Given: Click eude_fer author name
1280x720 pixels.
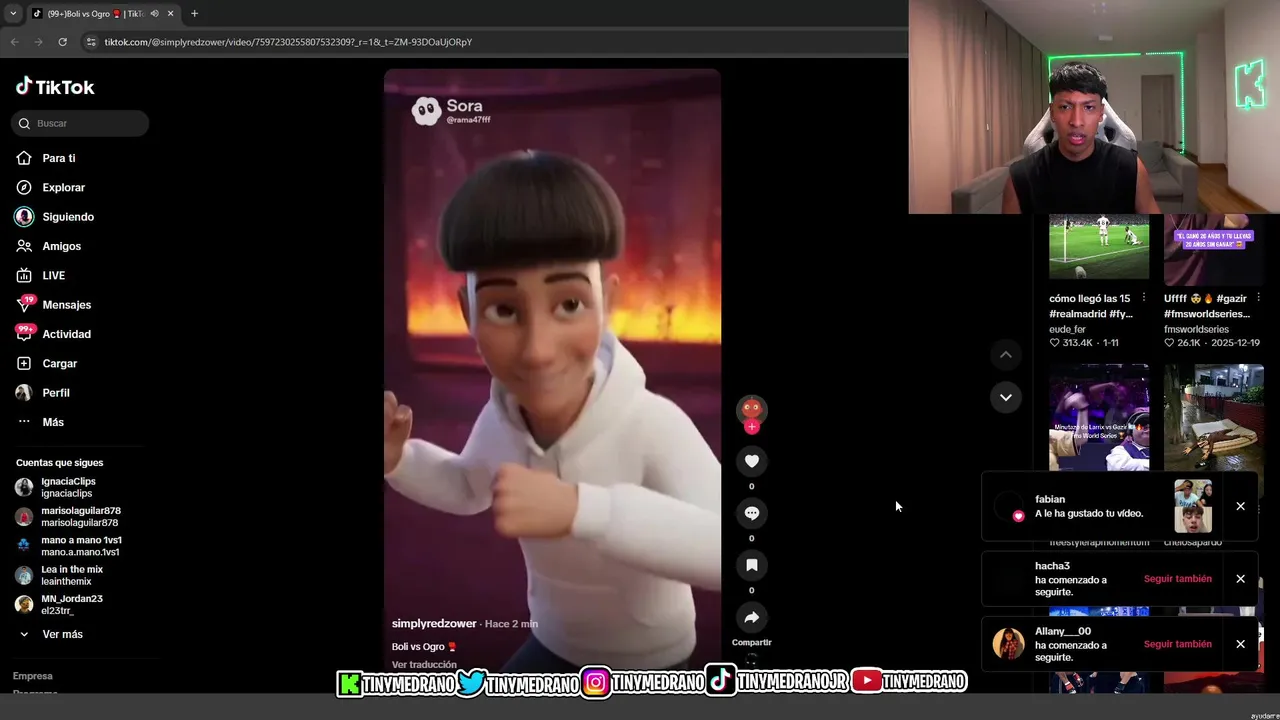Looking at the screenshot, I should tap(1067, 329).
